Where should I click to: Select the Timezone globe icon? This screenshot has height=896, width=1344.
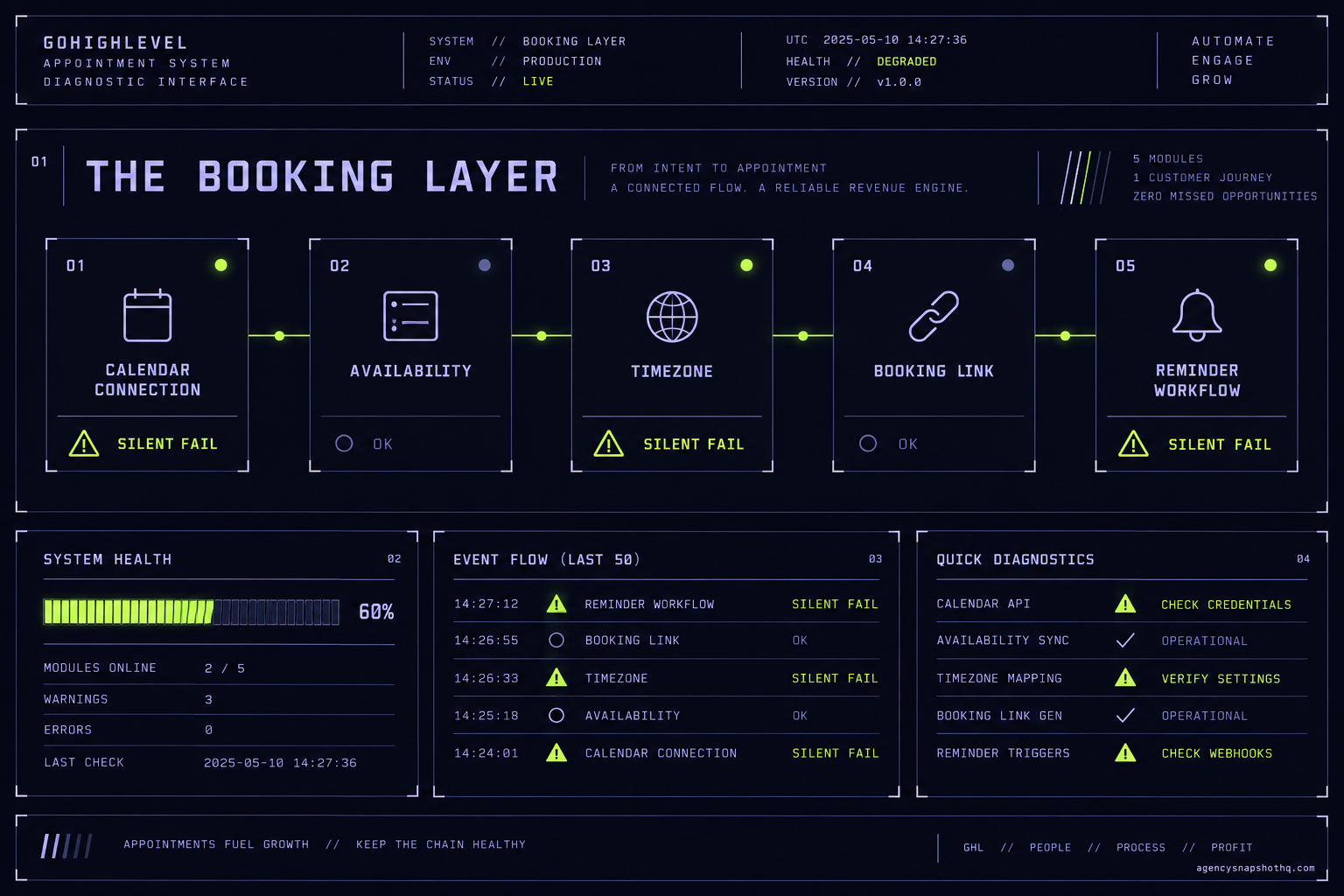672,317
